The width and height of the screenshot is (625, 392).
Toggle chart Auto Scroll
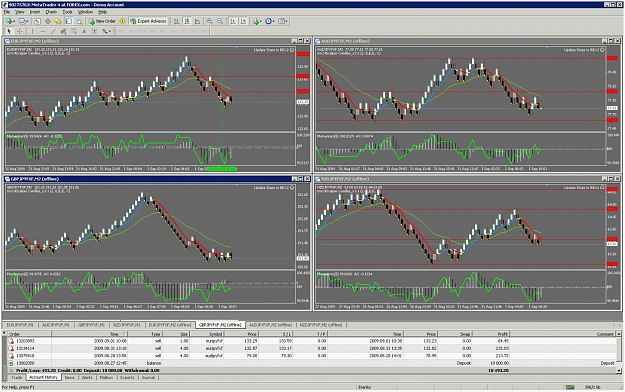(x=233, y=21)
